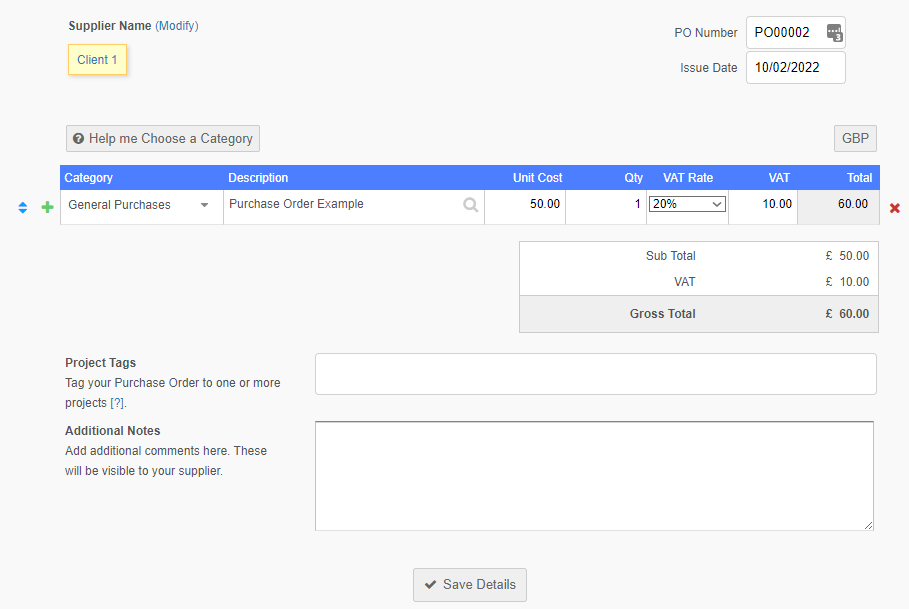
Task: Click the Qty input field
Action: [x=606, y=205]
